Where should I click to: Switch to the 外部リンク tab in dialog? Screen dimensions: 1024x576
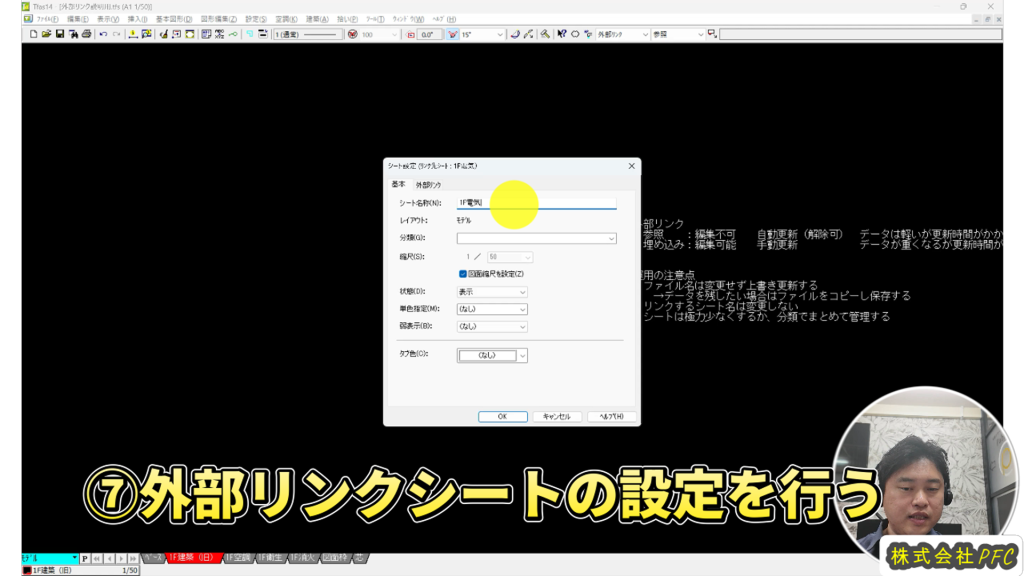[428, 185]
